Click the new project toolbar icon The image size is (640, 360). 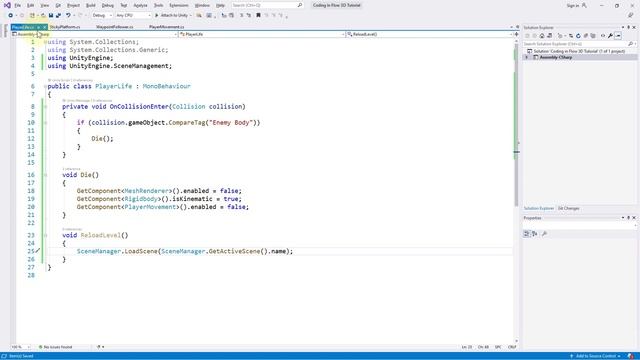click(x=32, y=16)
